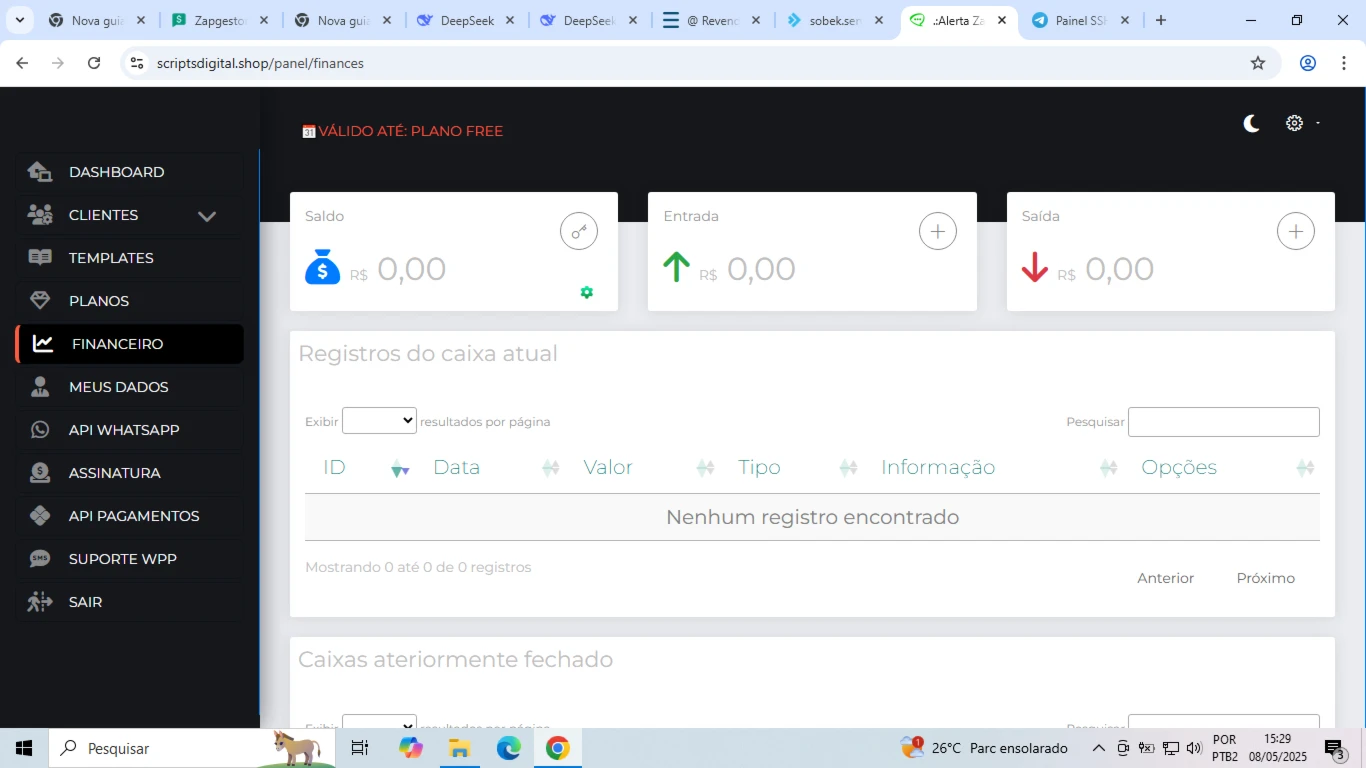Viewport: 1366px width, 768px height.
Task: Open the Exibir results-per-page dropdown
Action: click(x=379, y=421)
